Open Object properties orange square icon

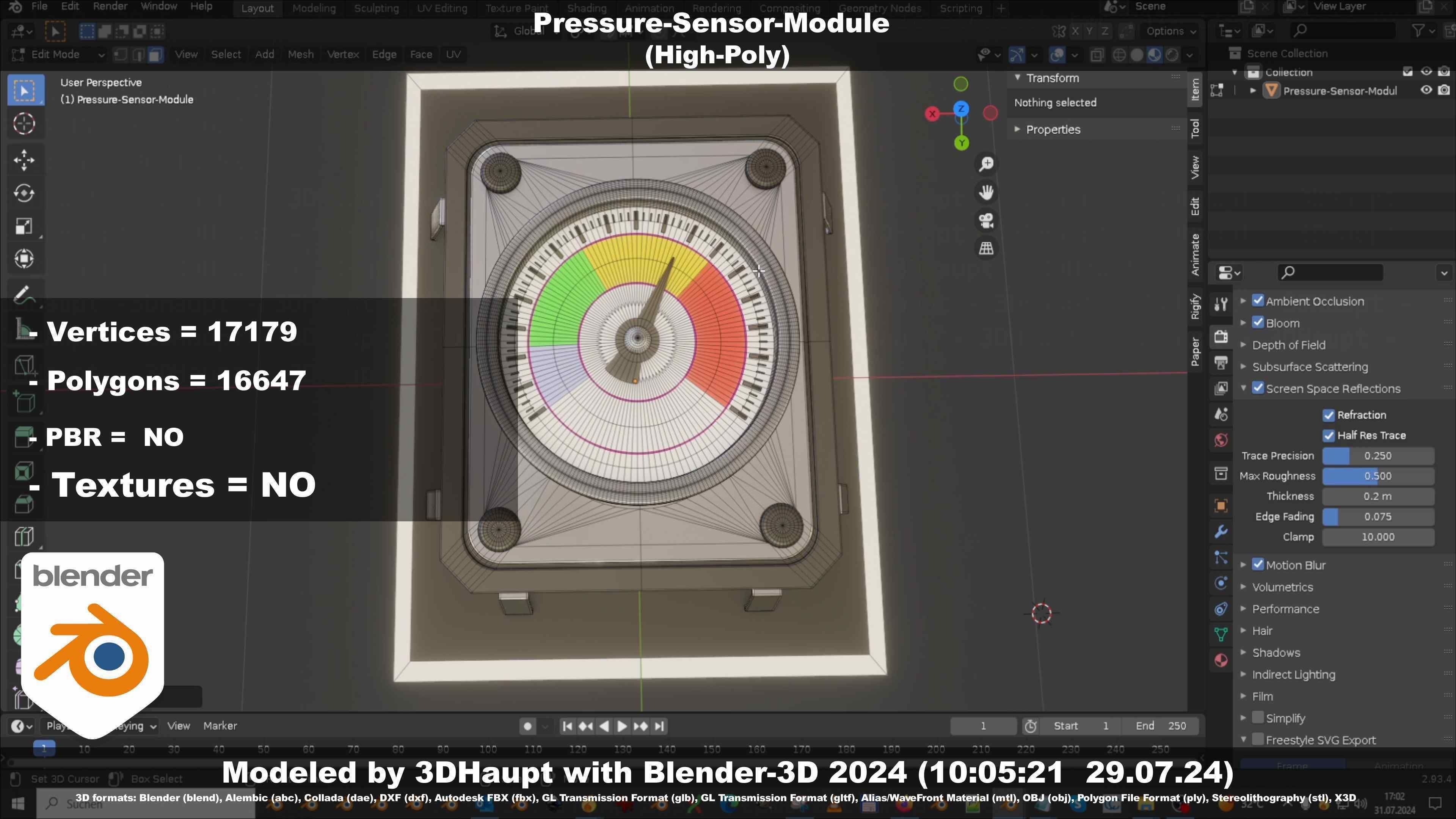(x=1221, y=506)
